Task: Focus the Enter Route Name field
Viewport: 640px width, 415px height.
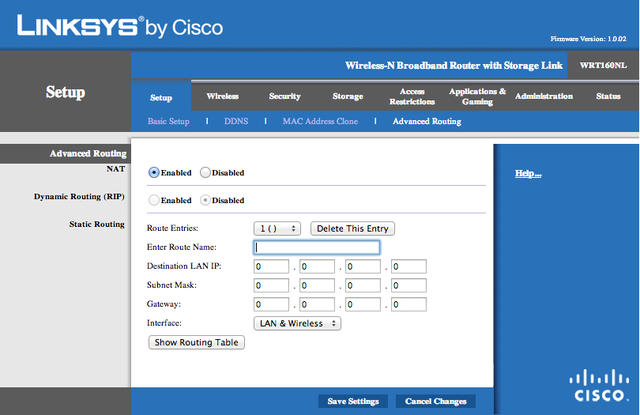Action: [317, 247]
